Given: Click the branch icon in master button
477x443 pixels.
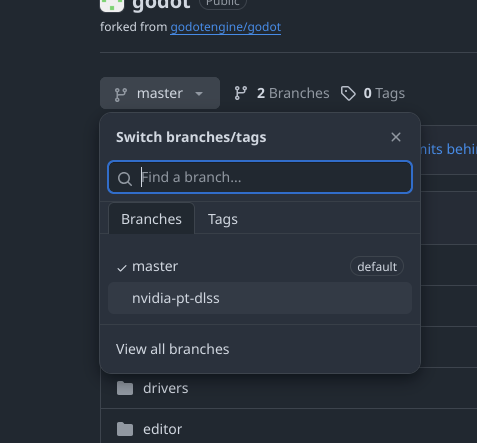Looking at the screenshot, I should pyautogui.click(x=121, y=95).
